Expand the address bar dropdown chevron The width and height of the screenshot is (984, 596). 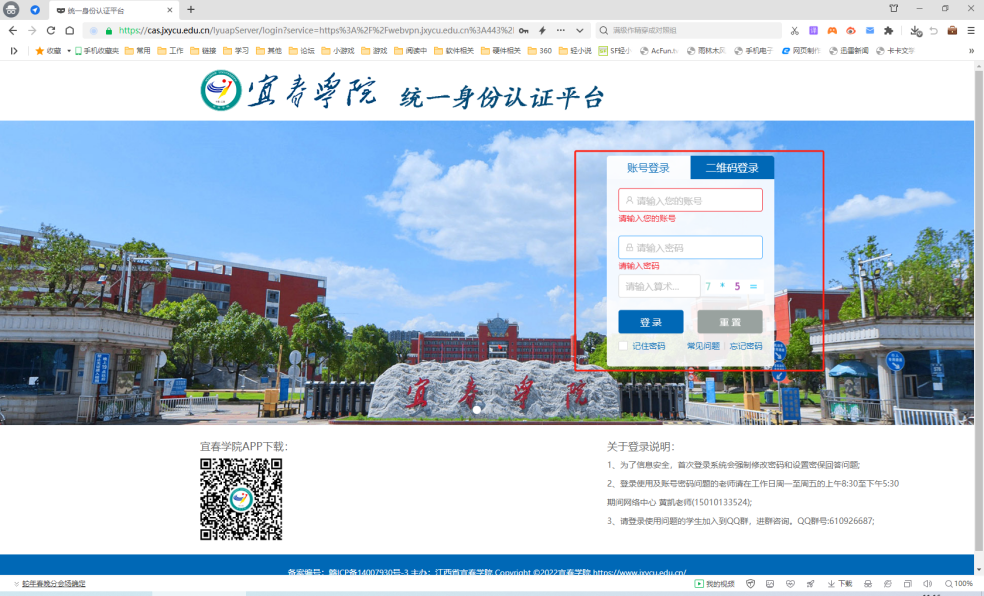tap(580, 31)
